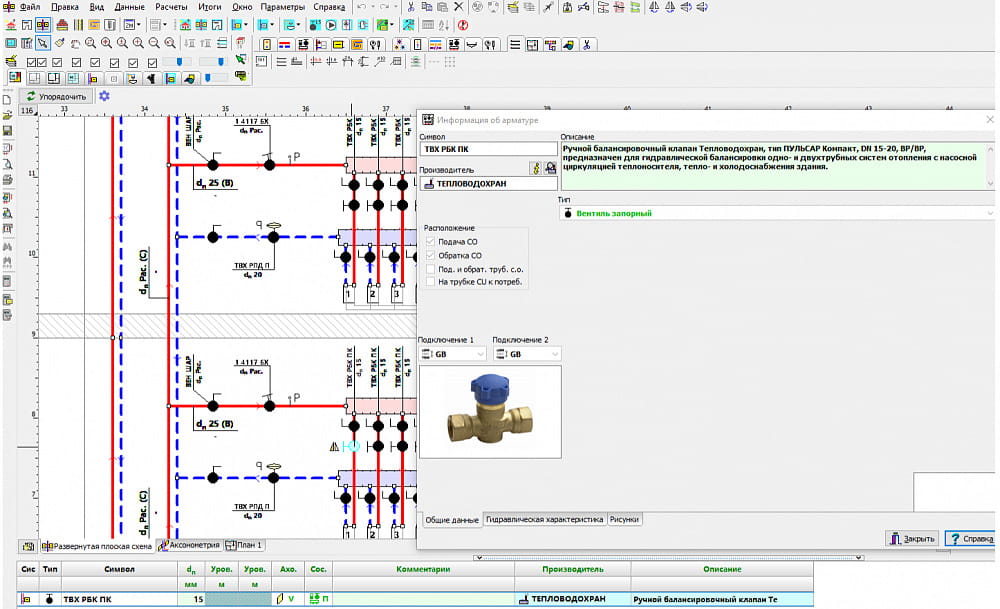
Task: Click the Paste clipboard toolbar icon
Action: point(441,7)
